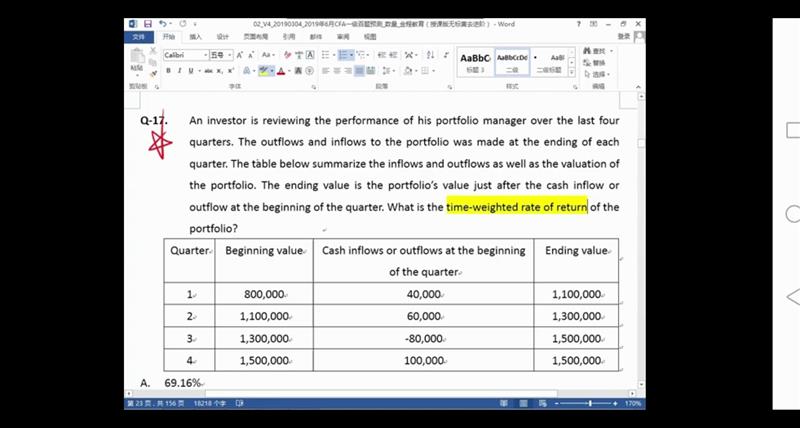Click the Increase Indent icon
800x428 pixels.
pyautogui.click(x=393, y=55)
